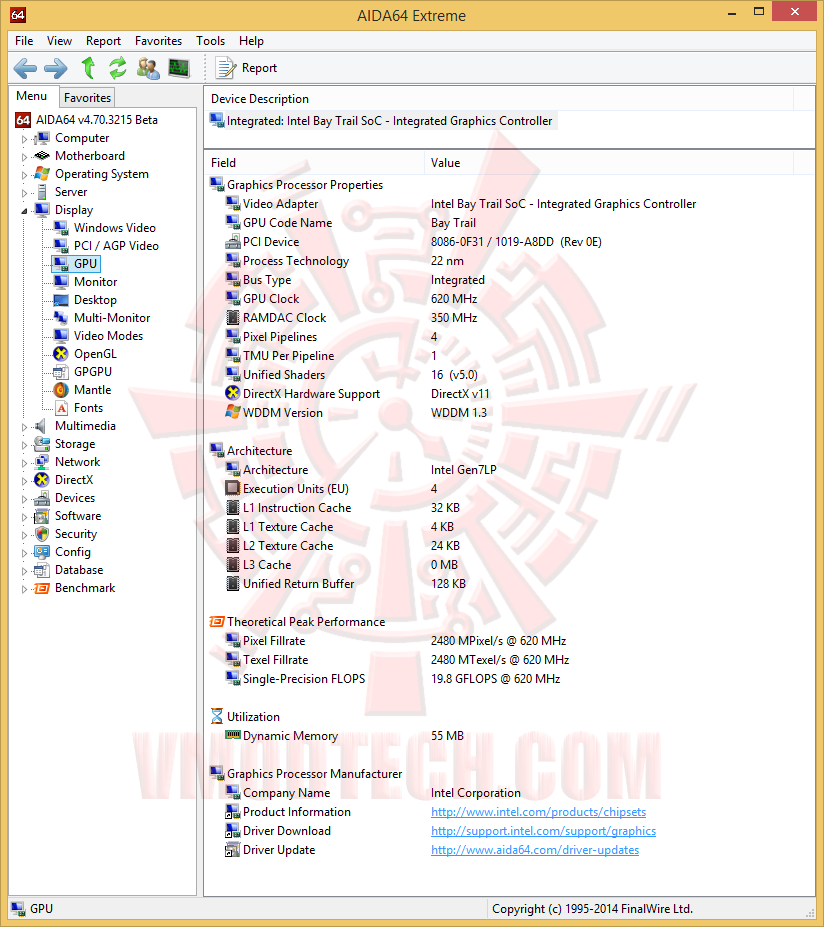Open the Report menu
The height and width of the screenshot is (927, 824).
click(103, 41)
